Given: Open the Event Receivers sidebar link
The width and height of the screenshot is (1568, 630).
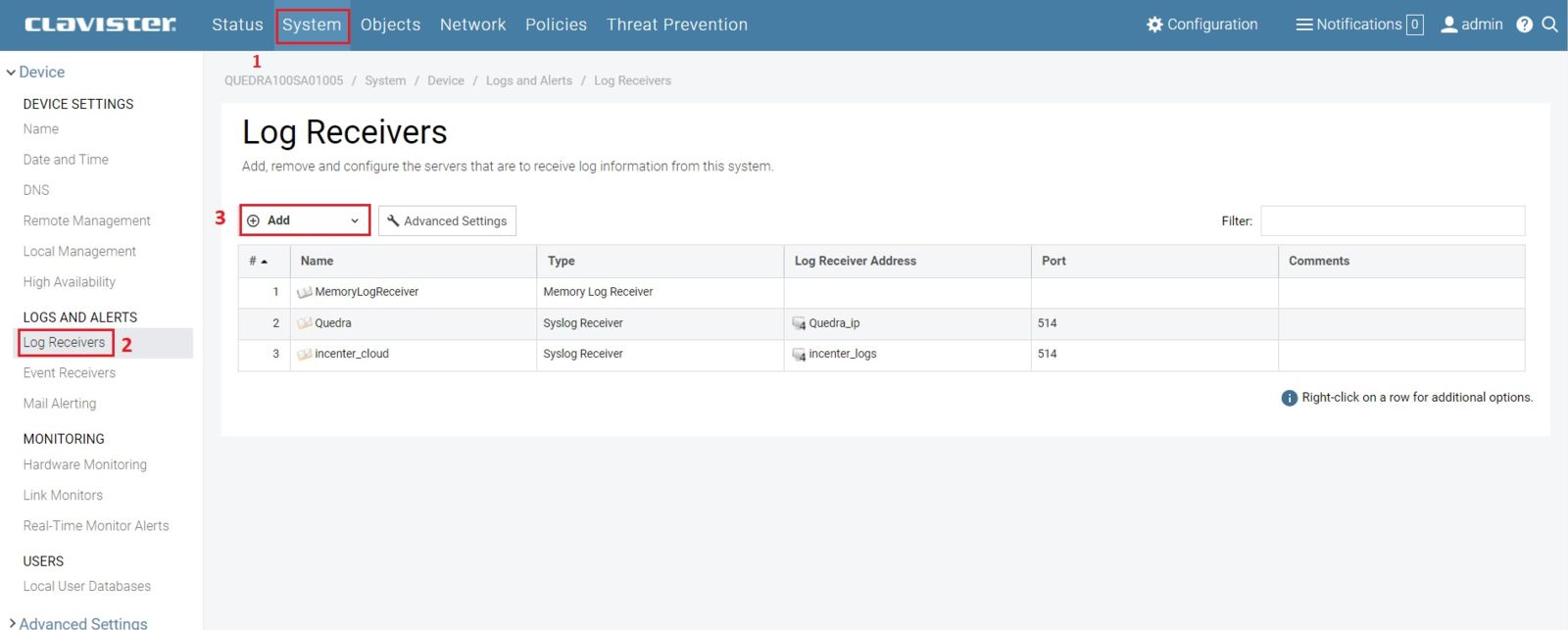Looking at the screenshot, I should (70, 373).
